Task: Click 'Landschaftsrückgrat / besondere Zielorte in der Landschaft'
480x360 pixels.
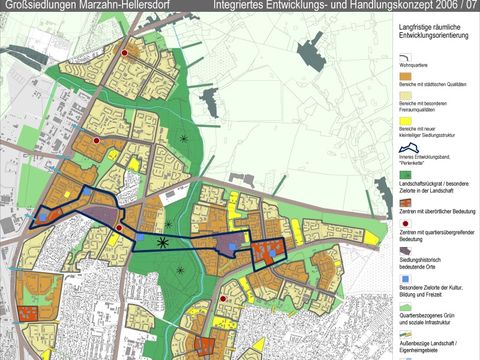Action: pos(434,187)
